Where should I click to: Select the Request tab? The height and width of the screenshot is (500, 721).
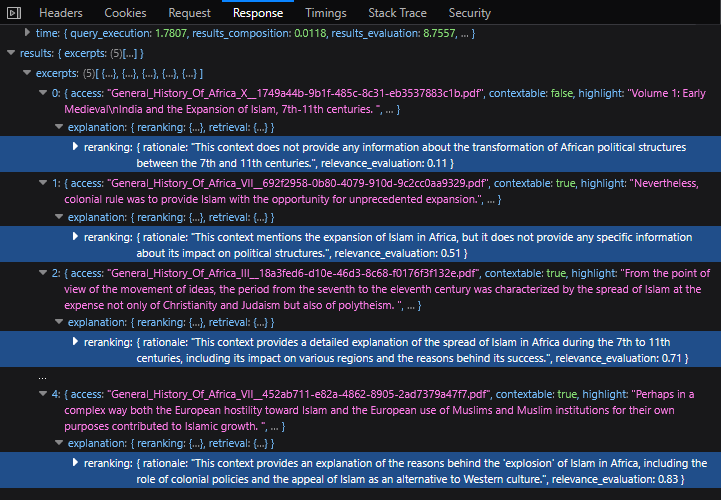(189, 13)
